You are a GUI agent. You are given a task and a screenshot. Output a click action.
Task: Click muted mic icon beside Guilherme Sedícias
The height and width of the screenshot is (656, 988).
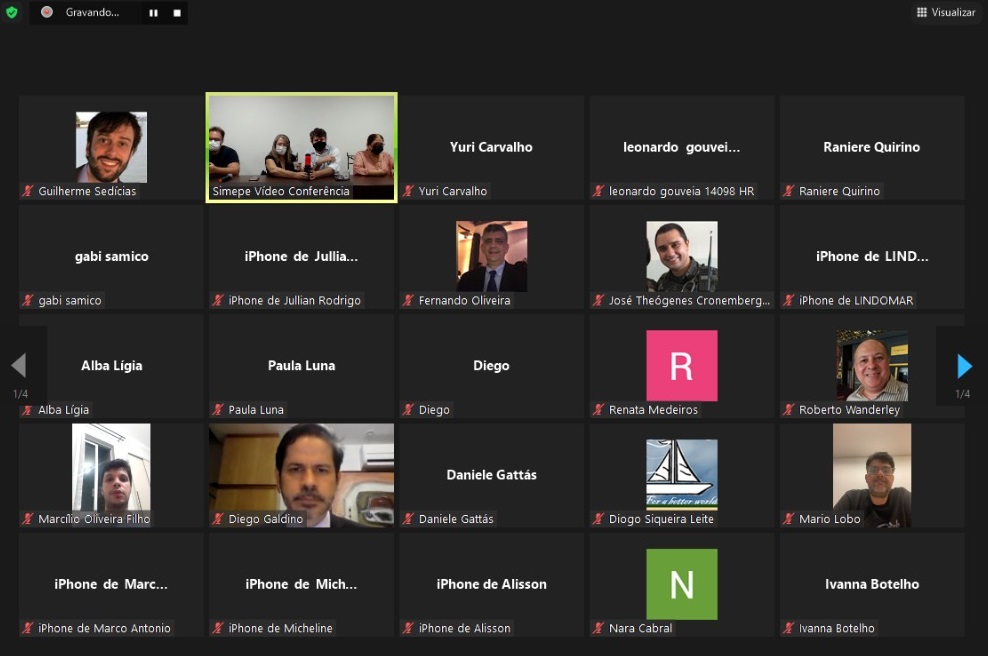pos(28,191)
